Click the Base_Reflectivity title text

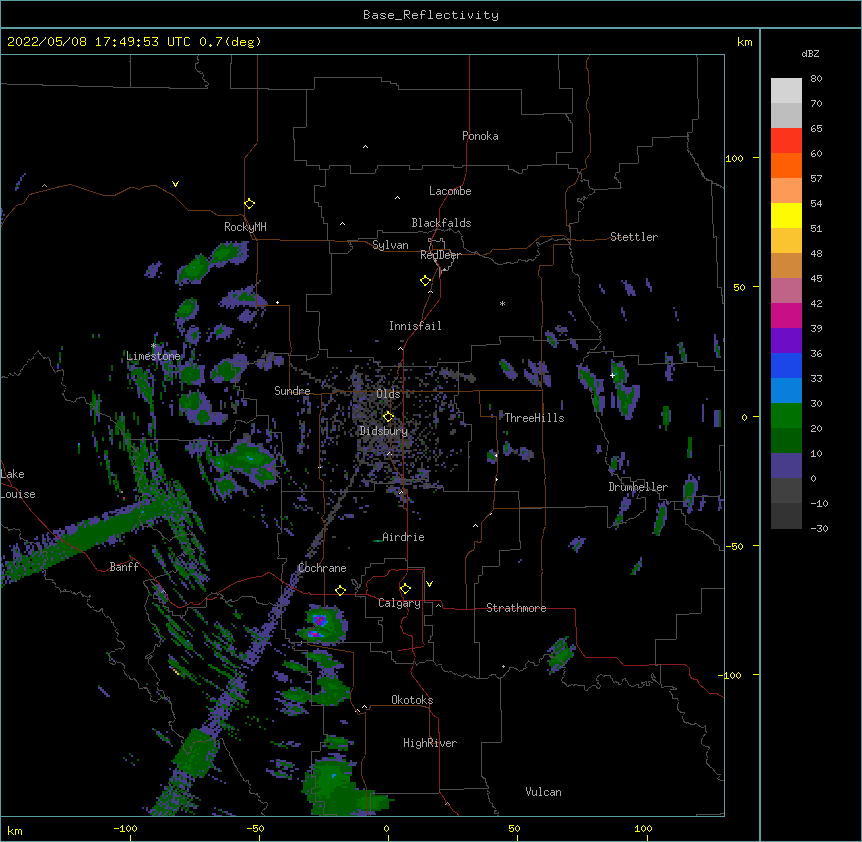pos(431,15)
